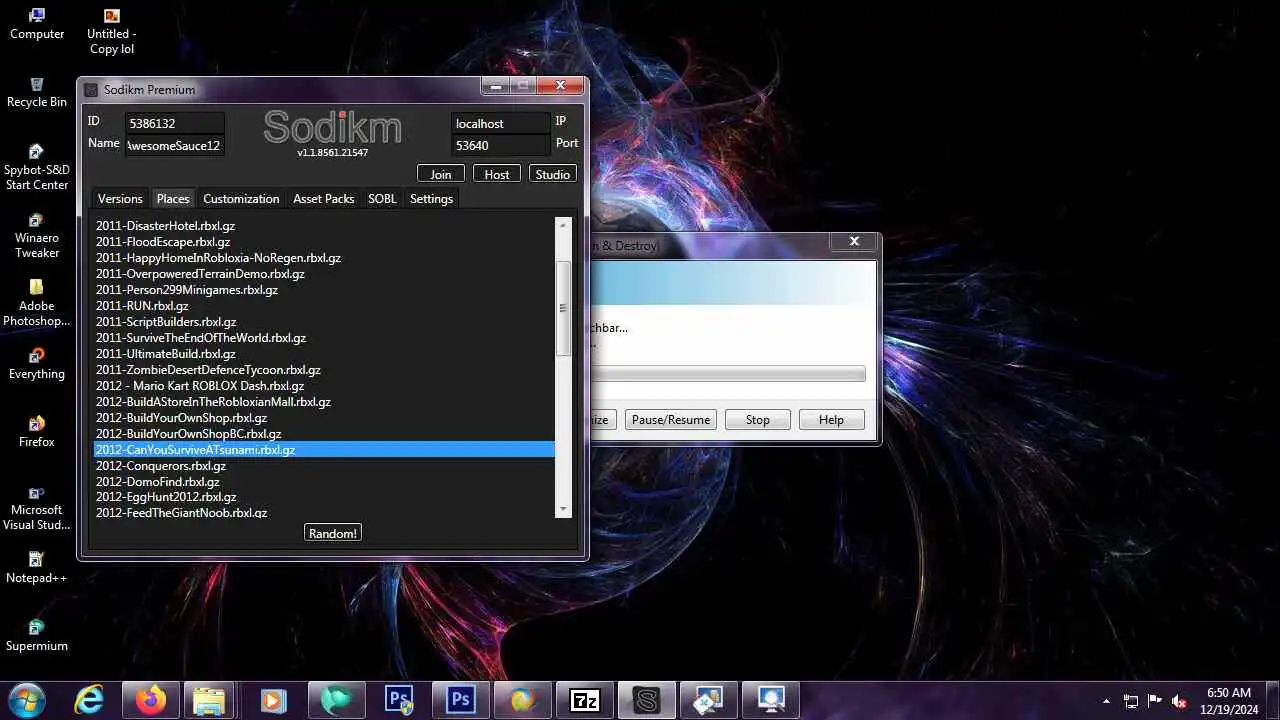This screenshot has width=1280, height=720.
Task: Switch to the Versions tab
Action: click(120, 199)
